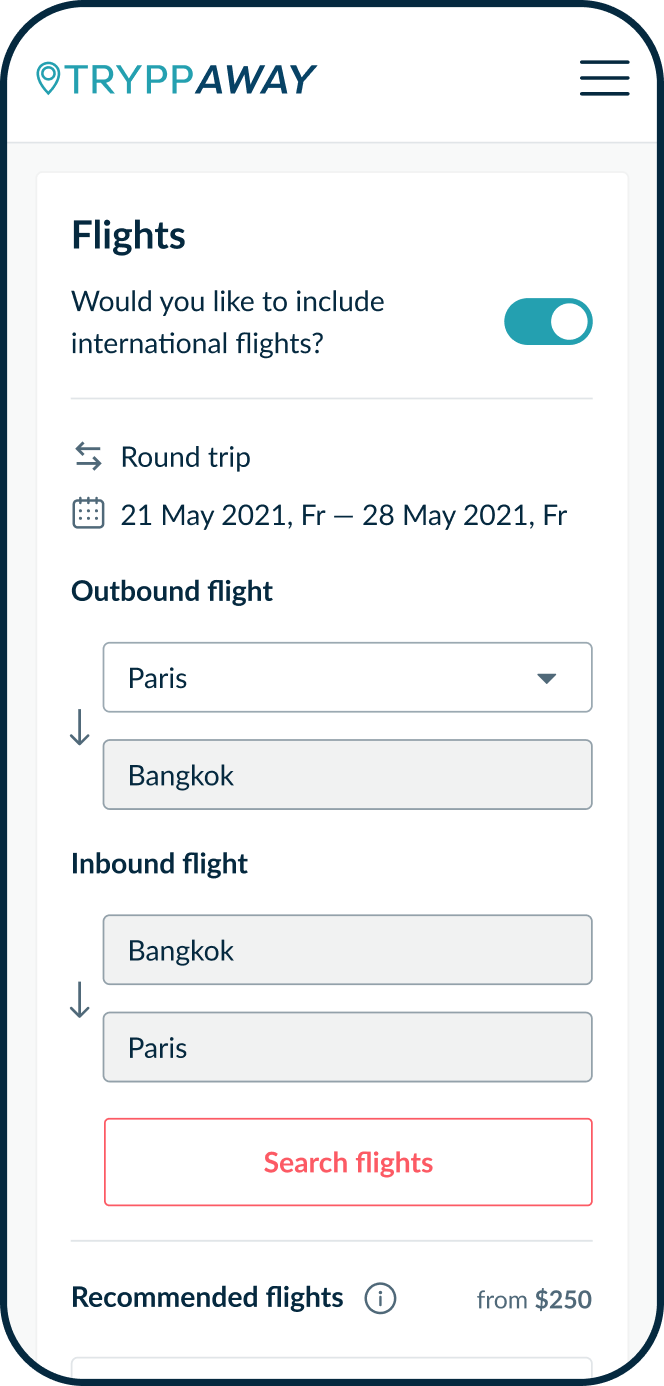Image resolution: width=664 pixels, height=1386 pixels.
Task: Click the "from $250" price link
Action: click(534, 1298)
